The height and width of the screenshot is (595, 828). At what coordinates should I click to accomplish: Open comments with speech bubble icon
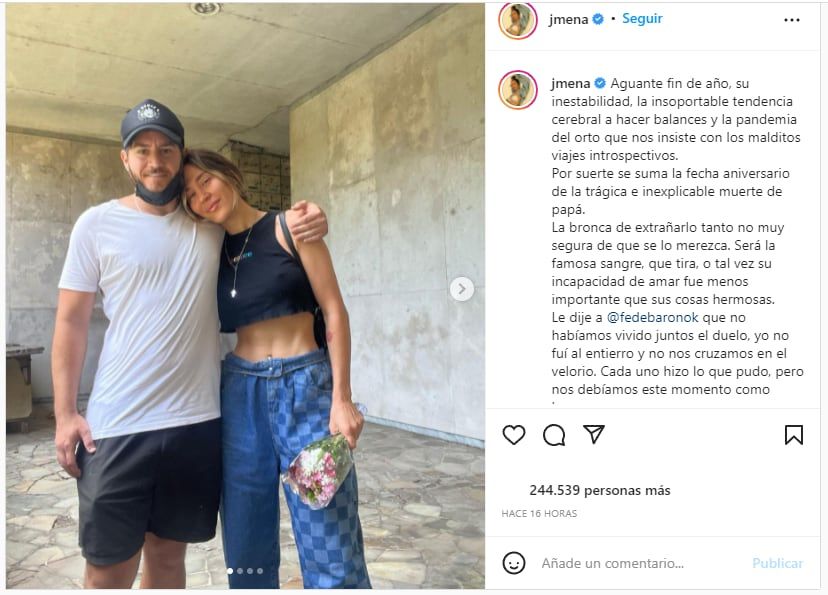point(554,435)
